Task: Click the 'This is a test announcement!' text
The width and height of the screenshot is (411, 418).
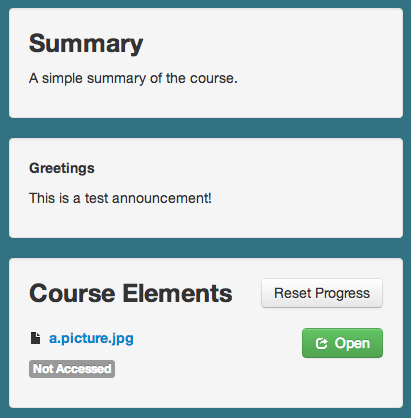Action: (x=120, y=198)
